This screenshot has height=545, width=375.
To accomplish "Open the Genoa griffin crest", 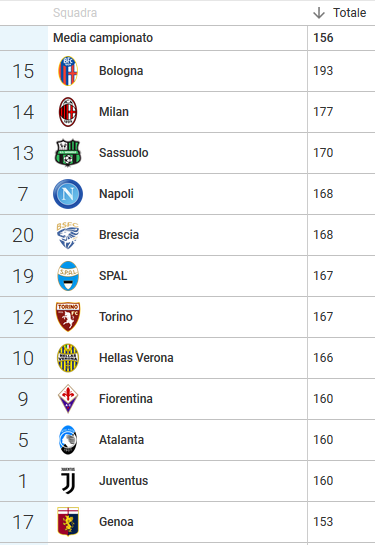I will tap(68, 522).
